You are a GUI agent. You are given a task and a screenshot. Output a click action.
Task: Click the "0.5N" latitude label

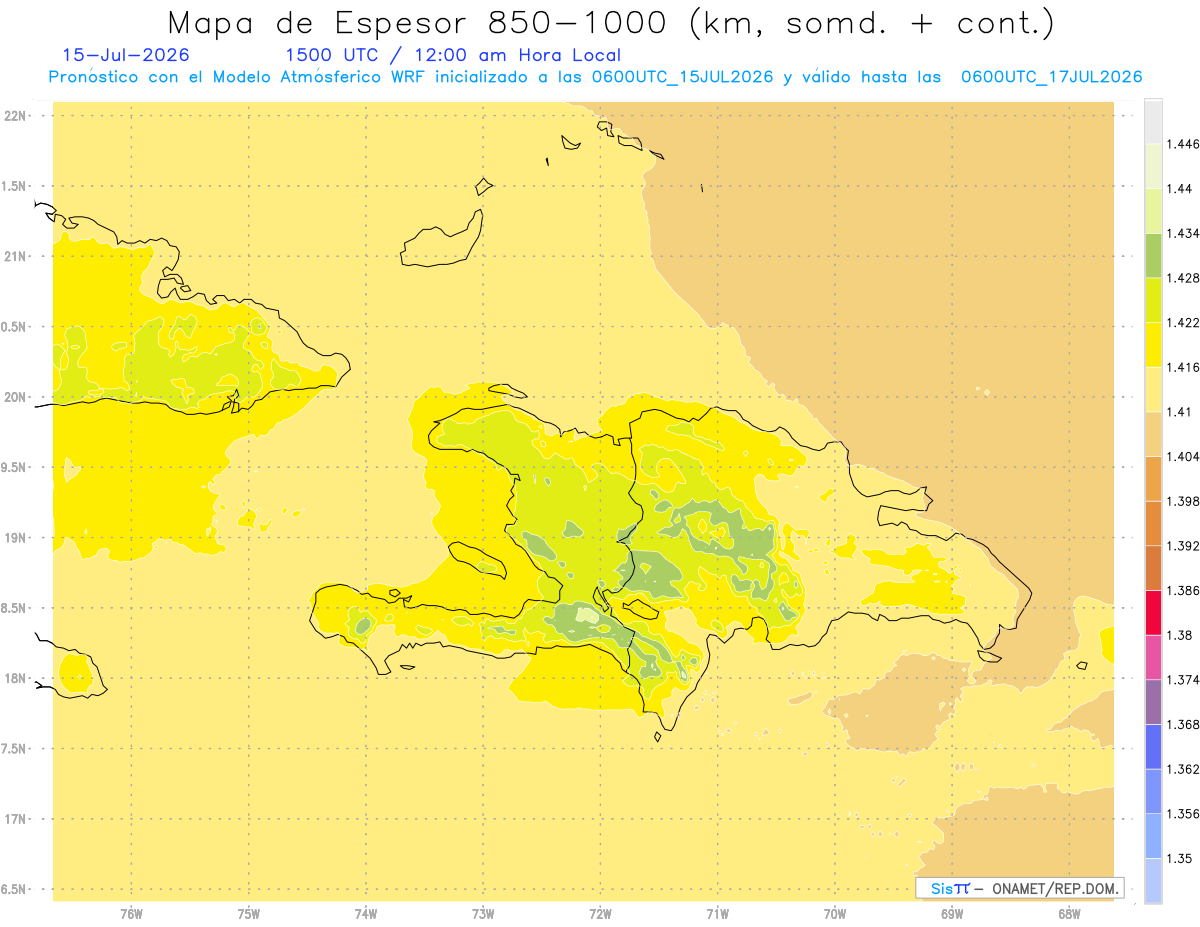click(14, 327)
